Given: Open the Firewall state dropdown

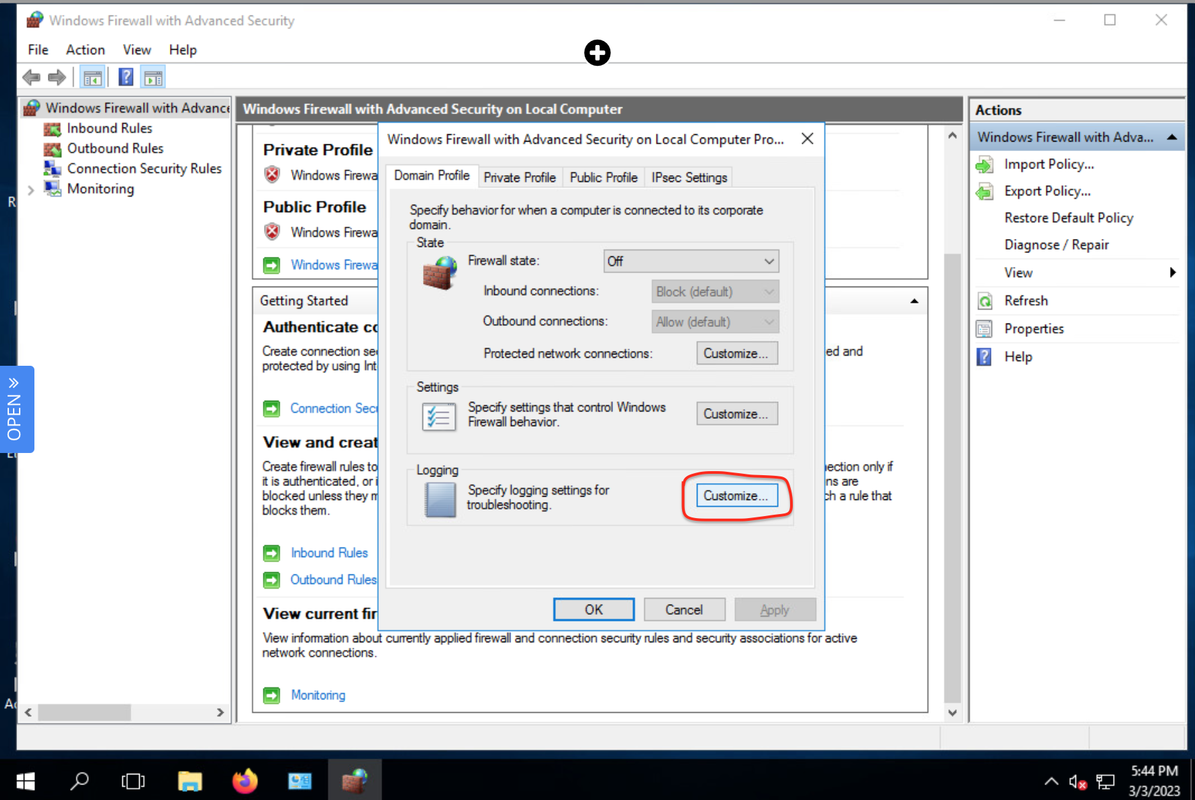Looking at the screenshot, I should pos(690,261).
